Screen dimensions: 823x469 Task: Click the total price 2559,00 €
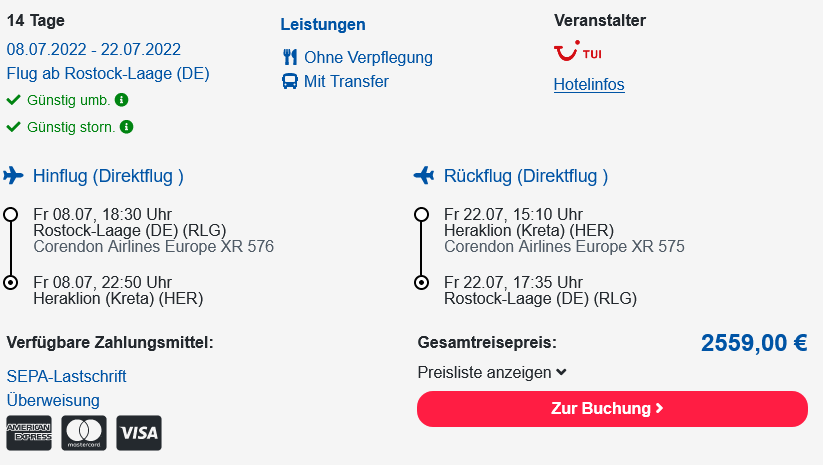[754, 343]
